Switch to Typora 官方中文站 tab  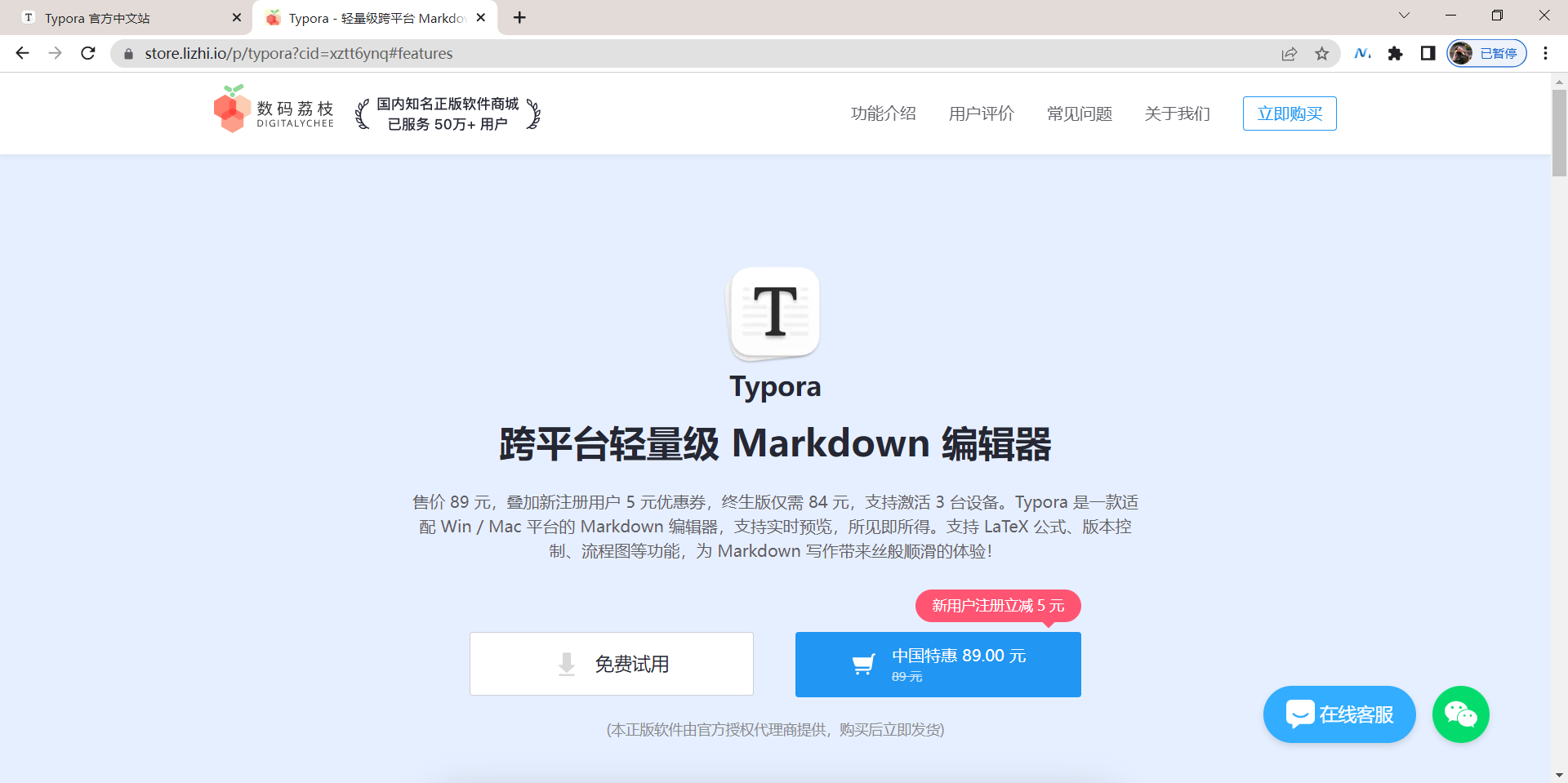(x=131, y=18)
